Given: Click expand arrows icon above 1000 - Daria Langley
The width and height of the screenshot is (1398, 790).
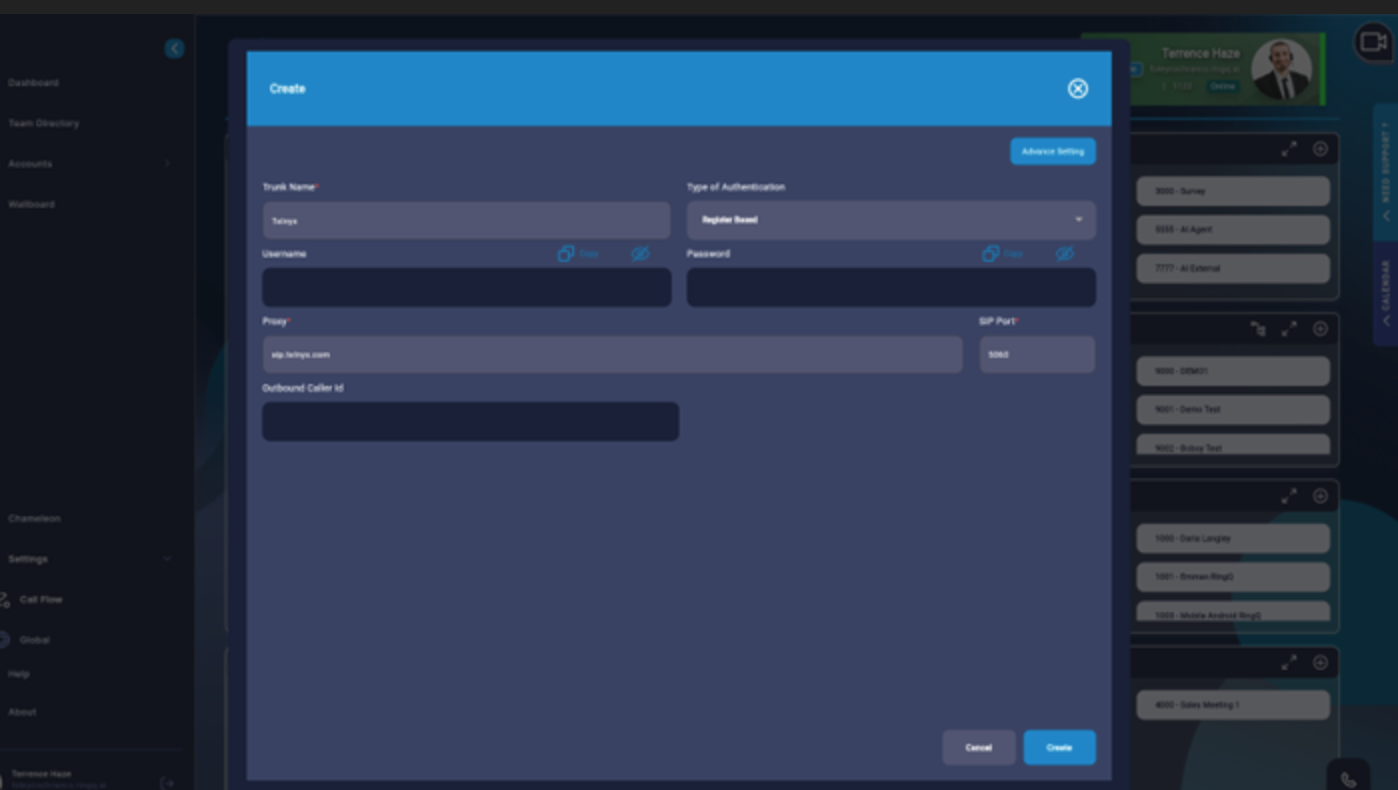Looking at the screenshot, I should [x=1289, y=496].
